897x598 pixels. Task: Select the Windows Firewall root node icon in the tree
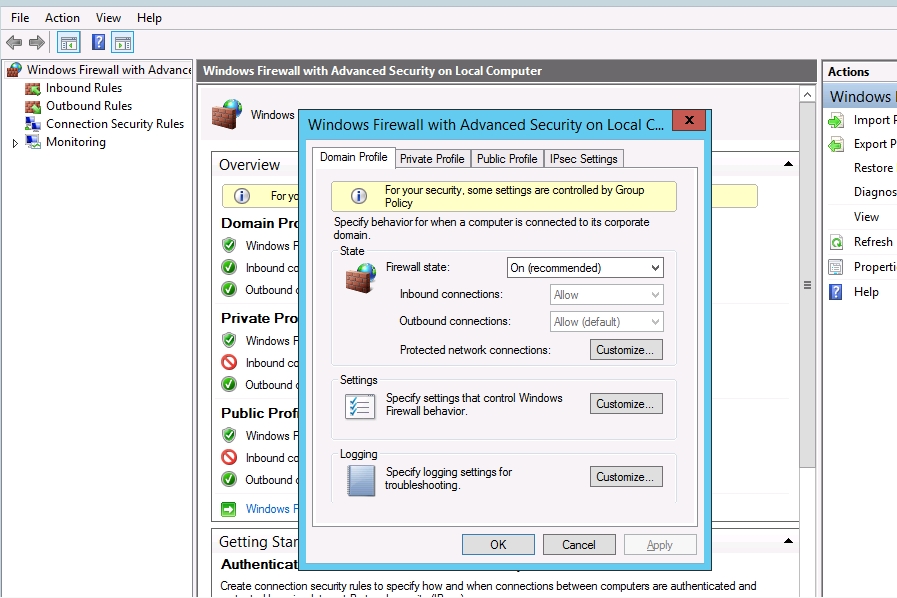click(x=14, y=70)
